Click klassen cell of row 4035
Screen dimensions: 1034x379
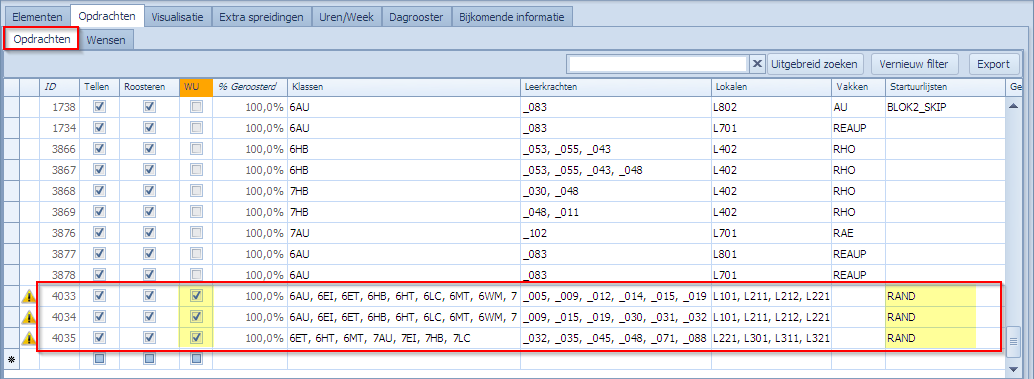click(404, 339)
